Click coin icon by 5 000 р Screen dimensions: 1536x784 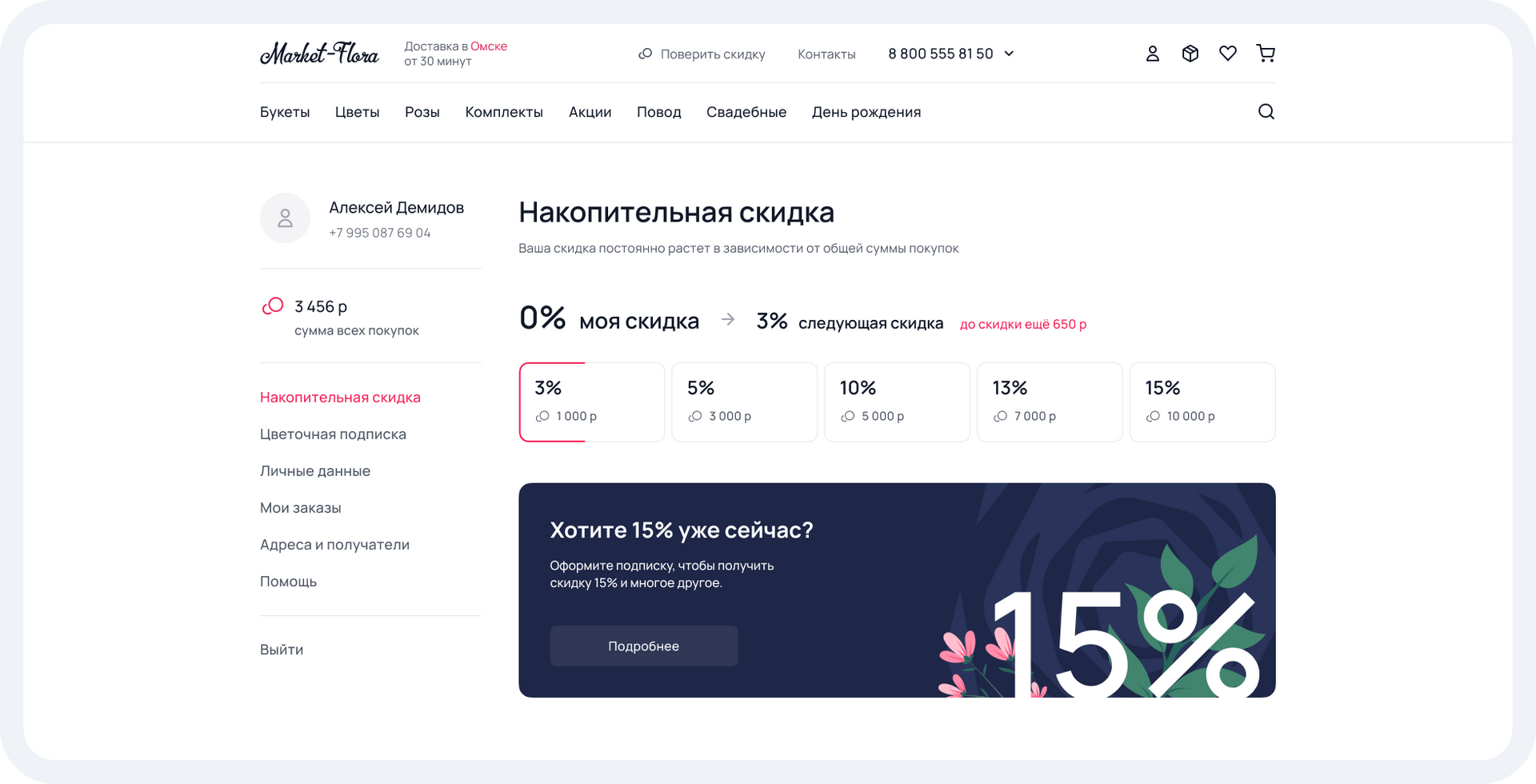point(848,416)
